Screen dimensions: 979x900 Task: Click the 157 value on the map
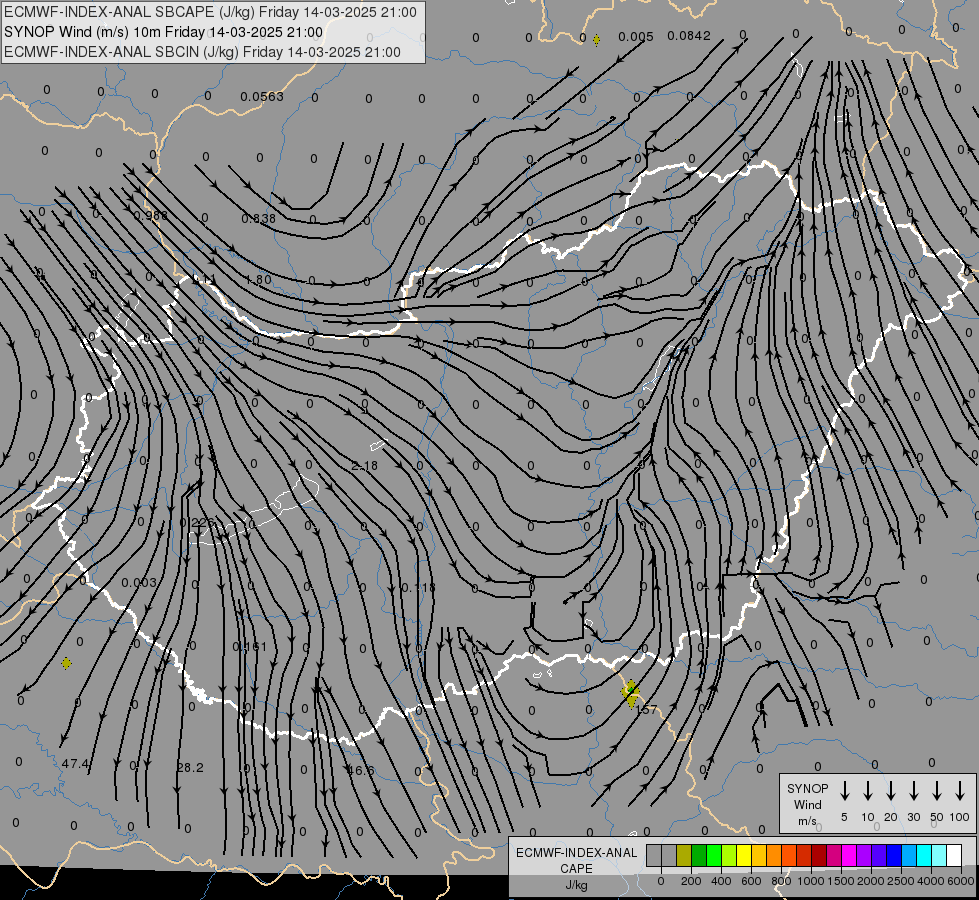point(647,710)
